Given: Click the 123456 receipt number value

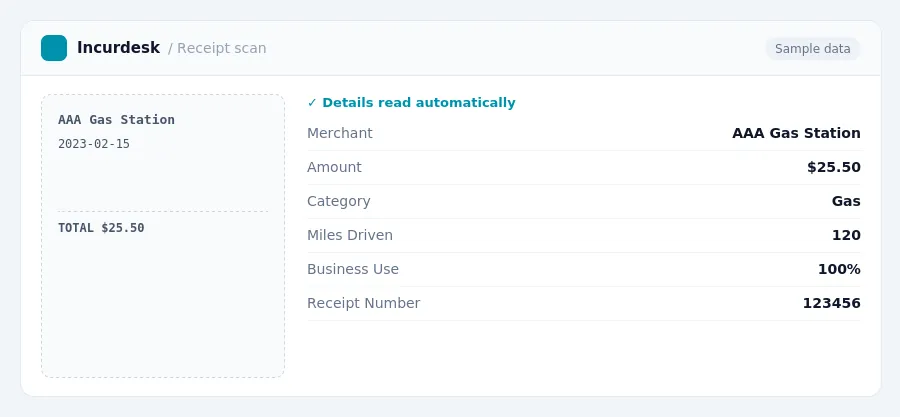Looking at the screenshot, I should (831, 303).
